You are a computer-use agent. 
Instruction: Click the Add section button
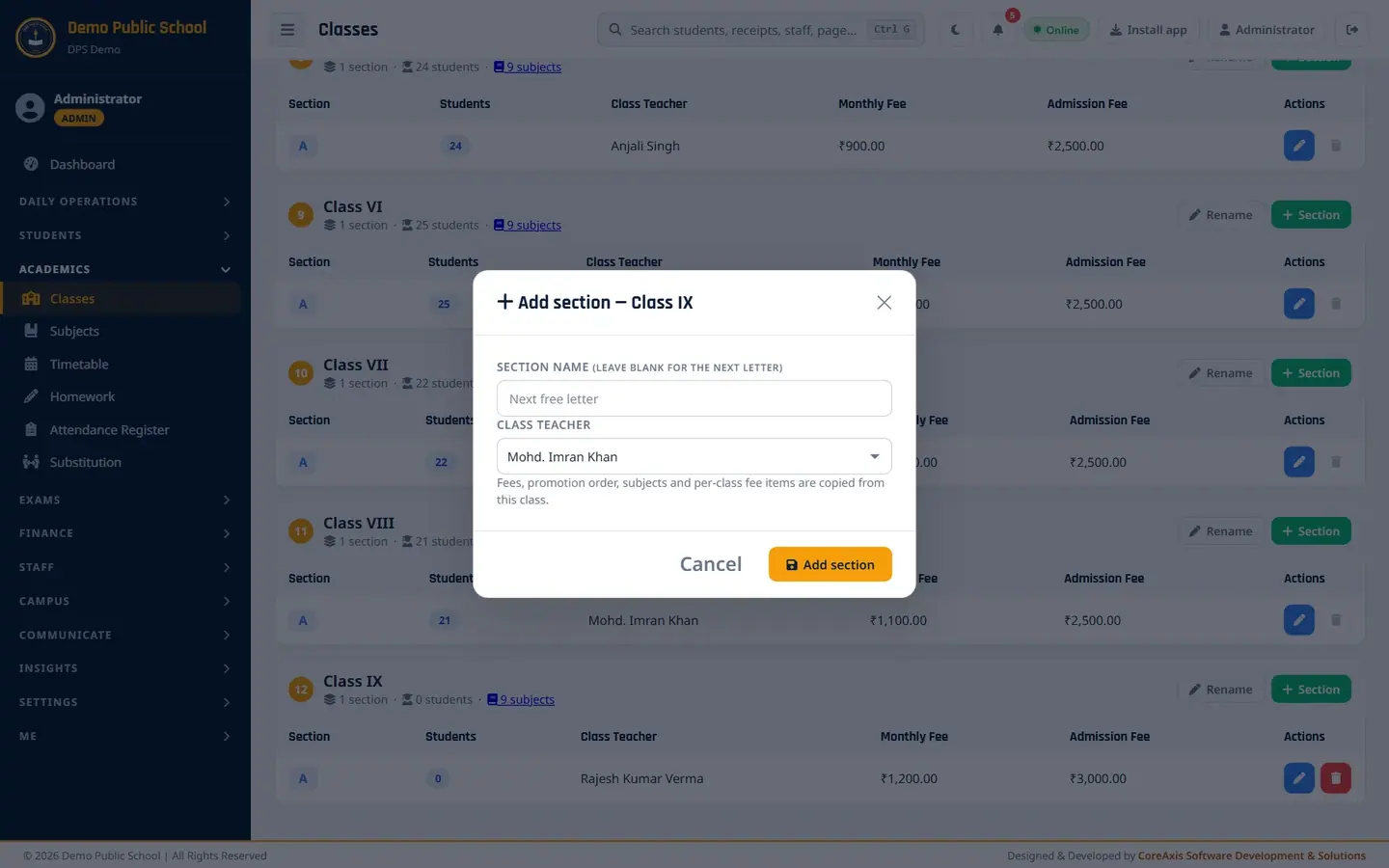[x=831, y=564]
